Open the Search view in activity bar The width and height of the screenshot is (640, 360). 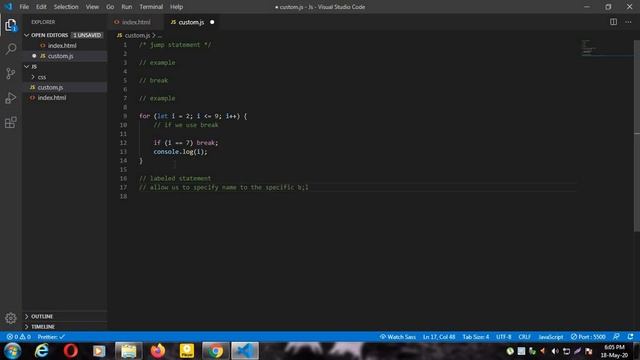coord(11,49)
